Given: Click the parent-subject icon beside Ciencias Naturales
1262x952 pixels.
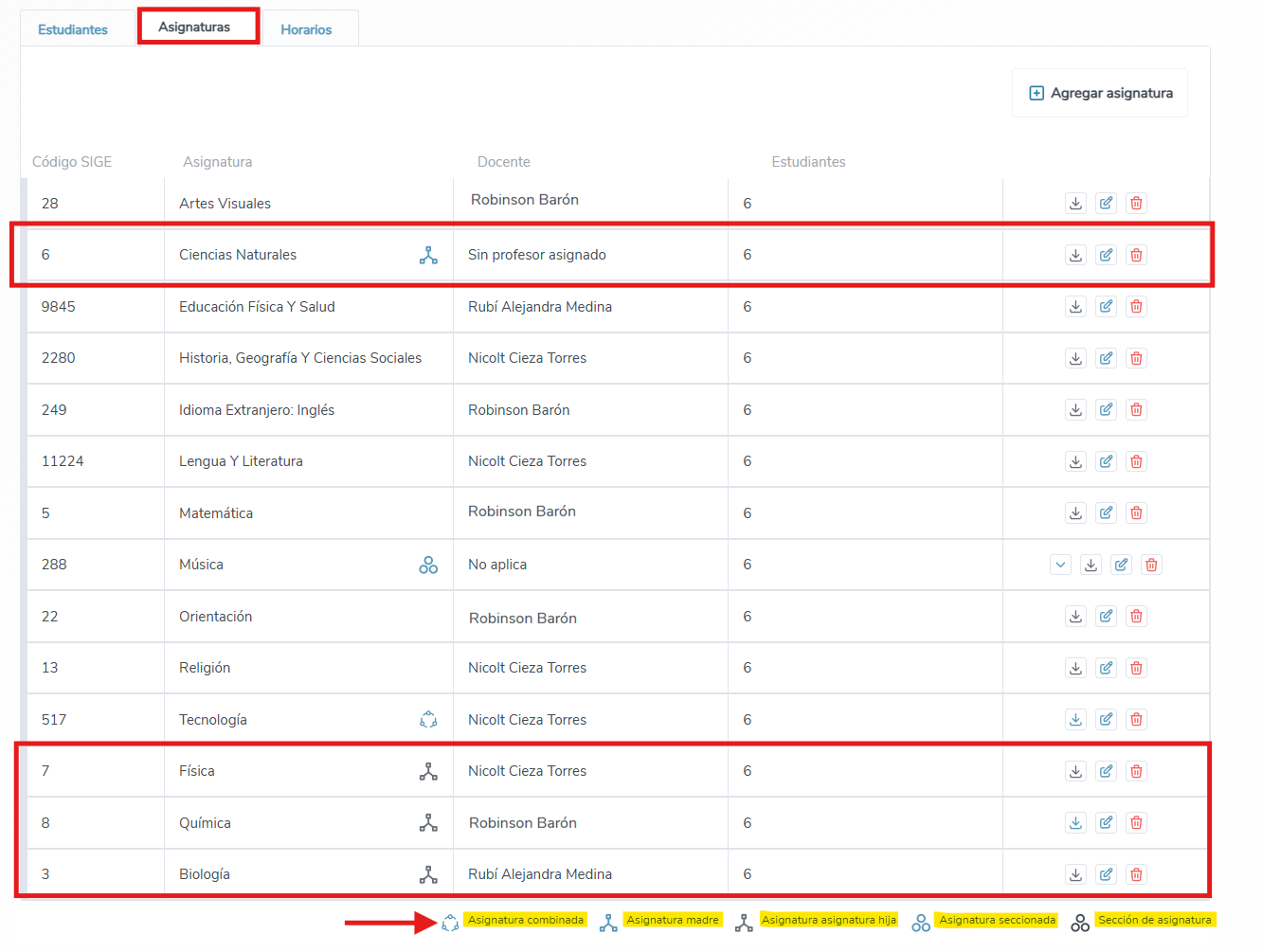Looking at the screenshot, I should point(428,255).
